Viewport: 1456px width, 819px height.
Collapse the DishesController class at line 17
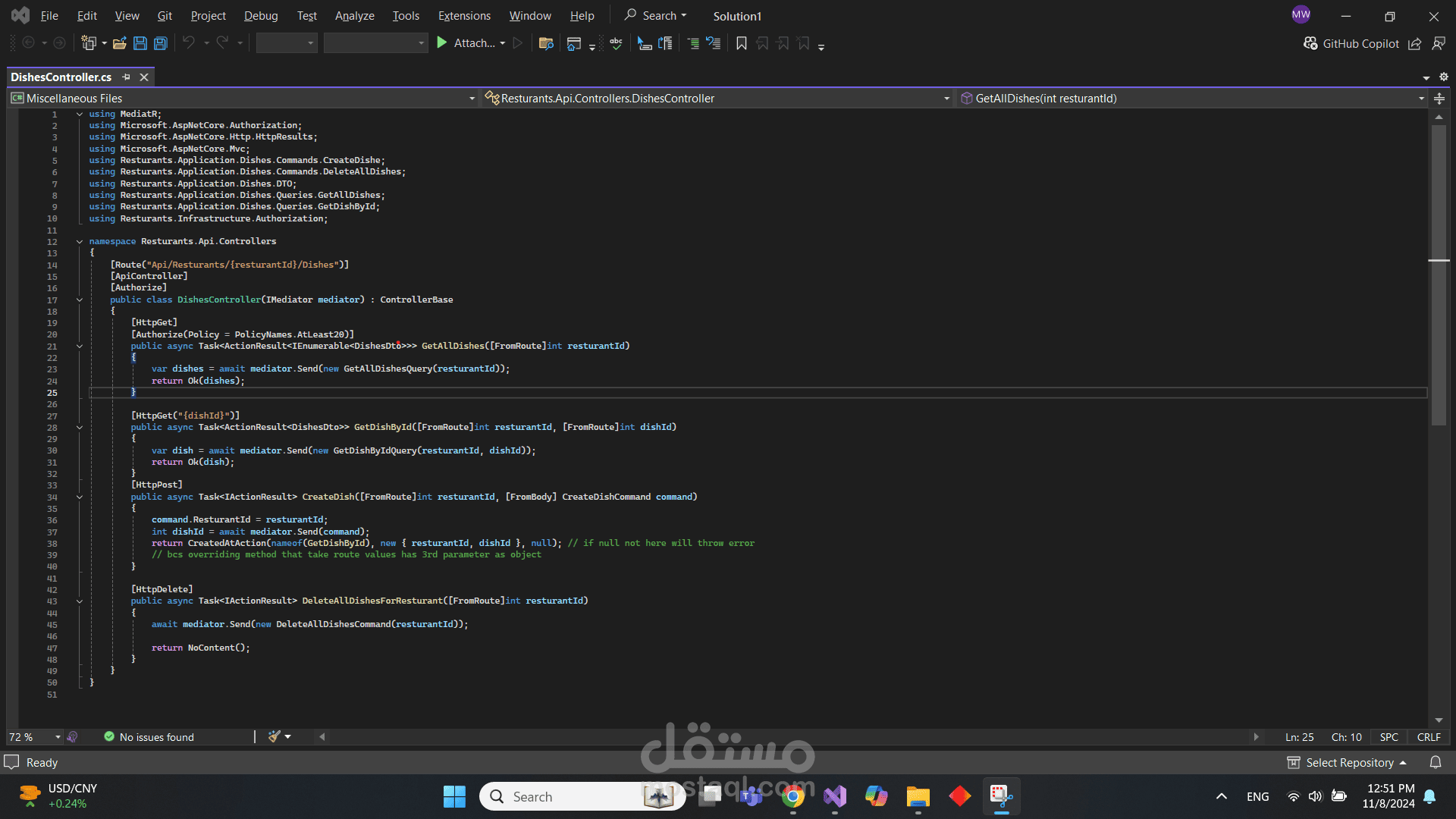click(x=79, y=300)
